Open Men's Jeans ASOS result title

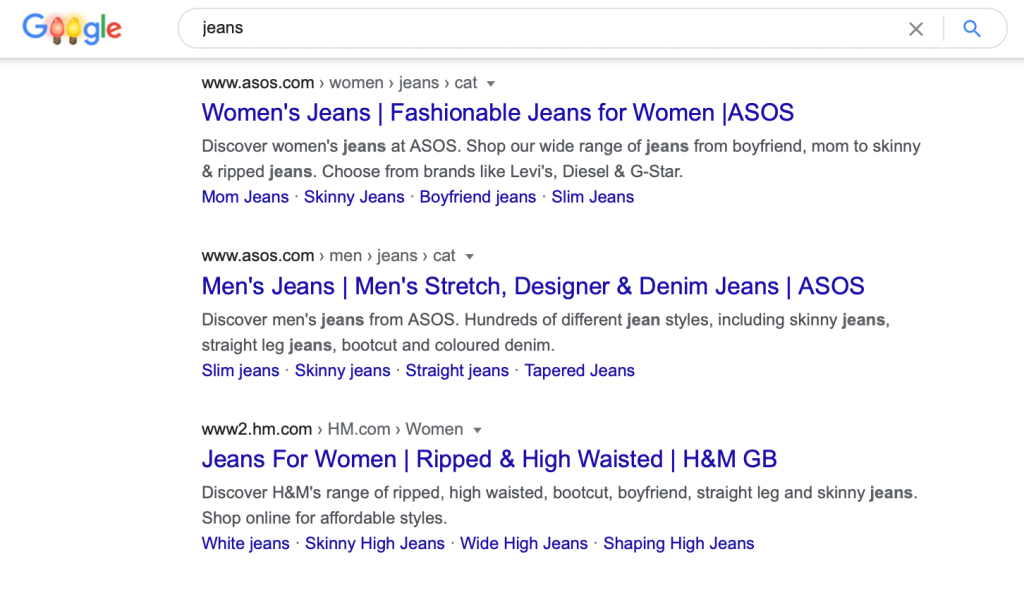[533, 286]
